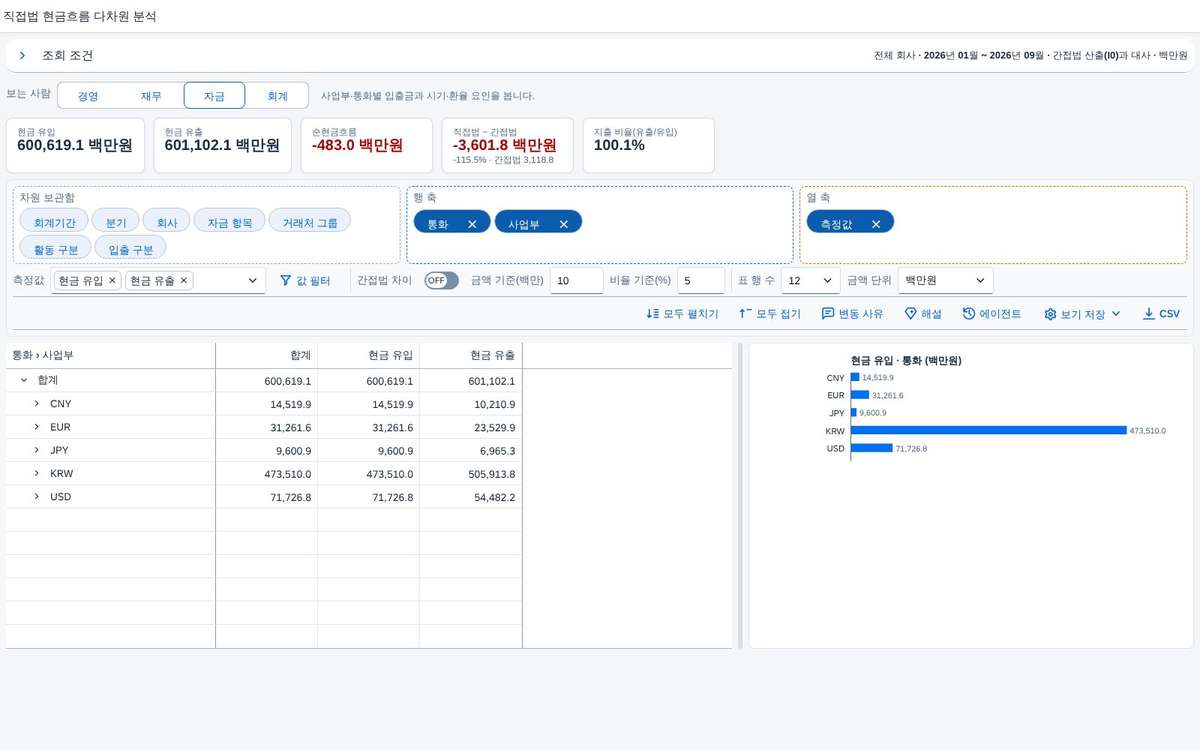1200x750 pixels.
Task: Open the 보기 저장 menu
Action: pyautogui.click(x=1083, y=314)
